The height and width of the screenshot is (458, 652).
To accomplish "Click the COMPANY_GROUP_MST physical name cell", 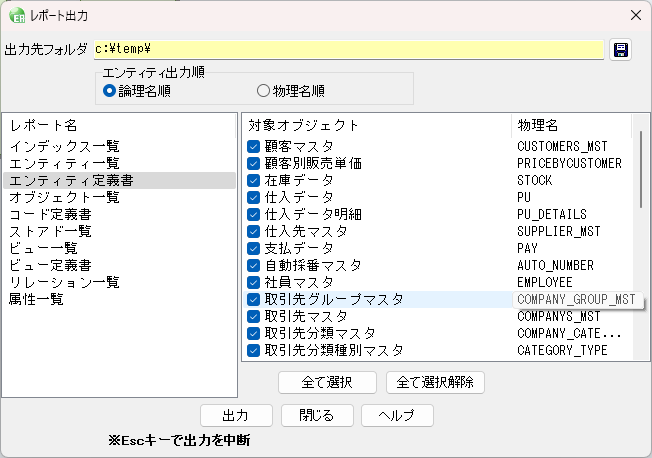I will click(576, 300).
